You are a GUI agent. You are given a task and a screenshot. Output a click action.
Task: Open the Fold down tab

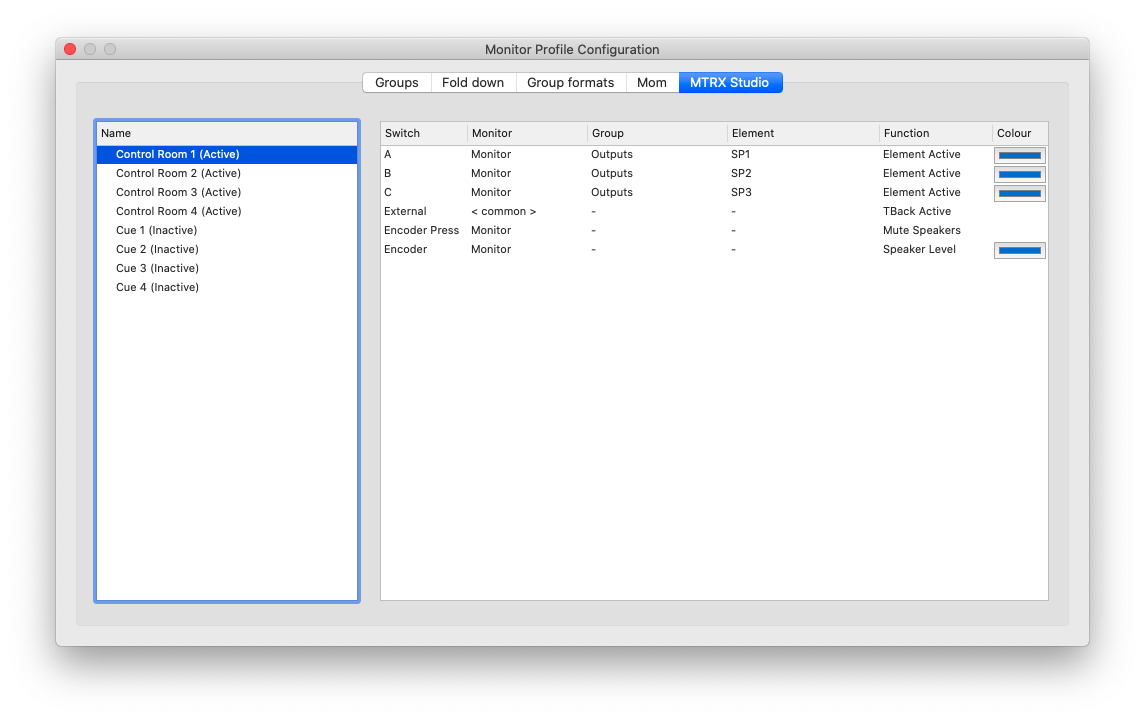(x=473, y=83)
